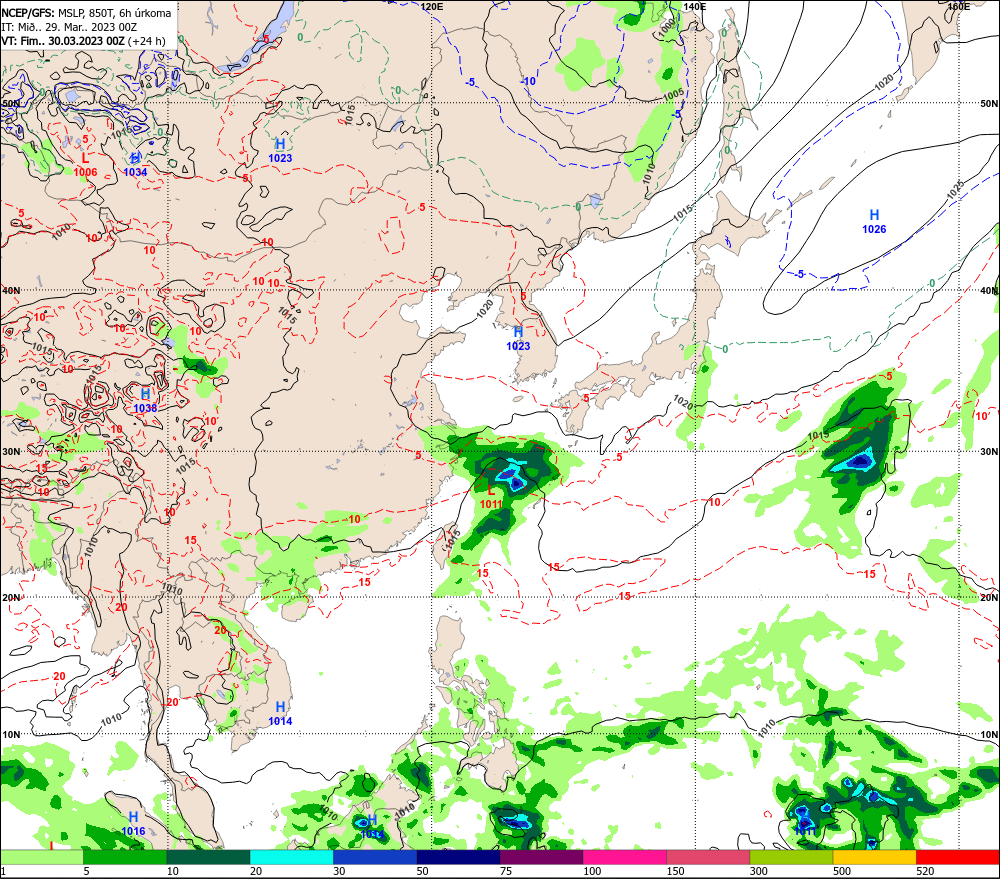Pick the purple 75–100 mm legend swatch
This screenshot has width=1000, height=879.
click(541, 857)
